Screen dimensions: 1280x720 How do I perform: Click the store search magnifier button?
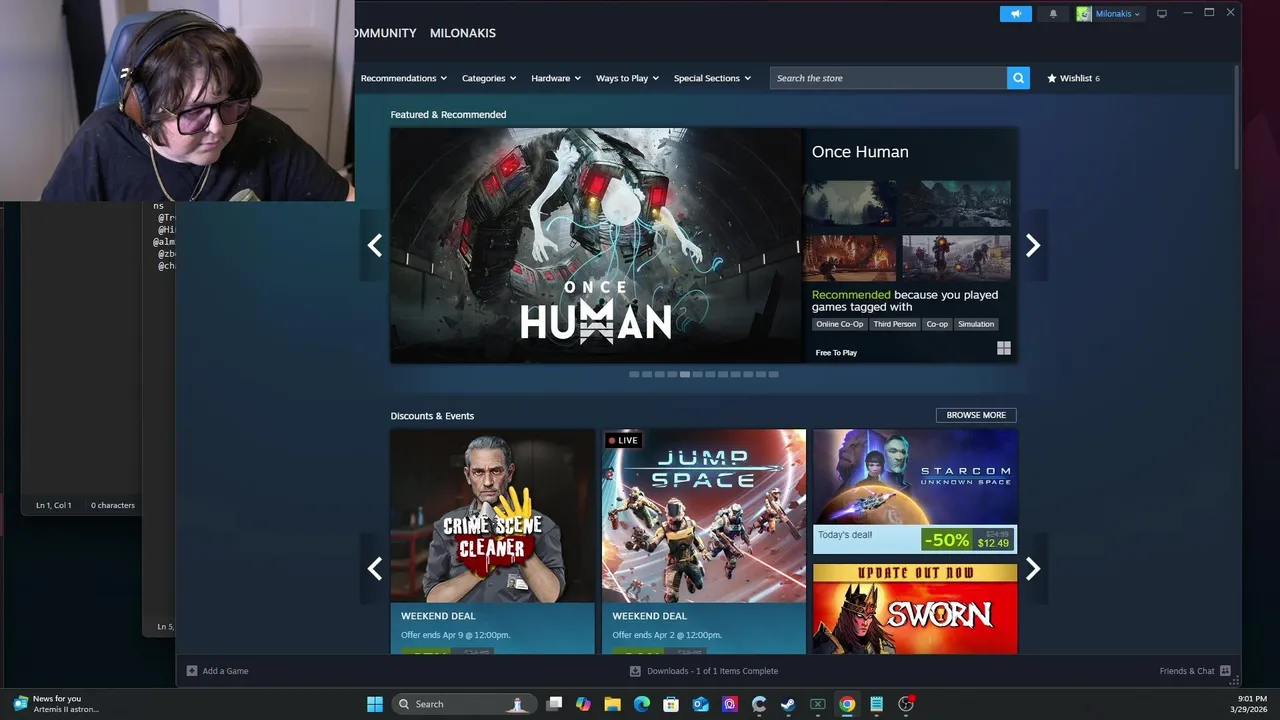[x=1018, y=78]
